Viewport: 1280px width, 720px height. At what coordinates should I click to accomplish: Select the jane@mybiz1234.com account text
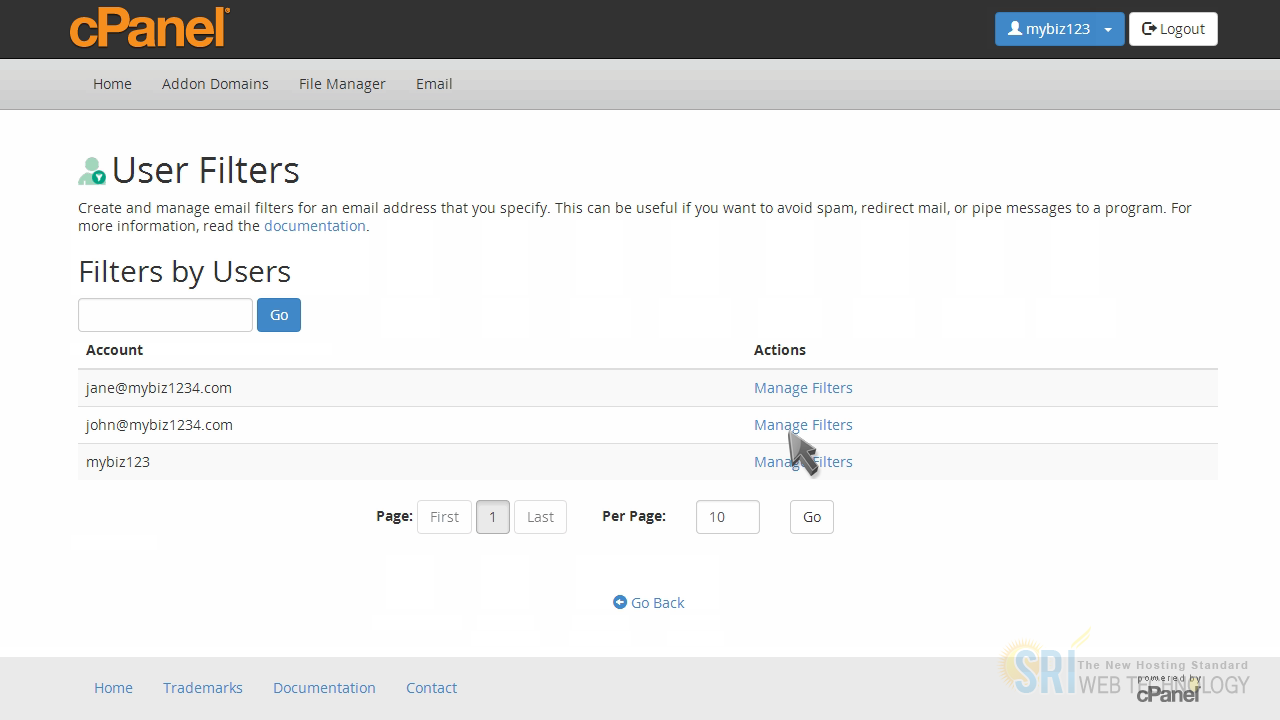point(158,388)
